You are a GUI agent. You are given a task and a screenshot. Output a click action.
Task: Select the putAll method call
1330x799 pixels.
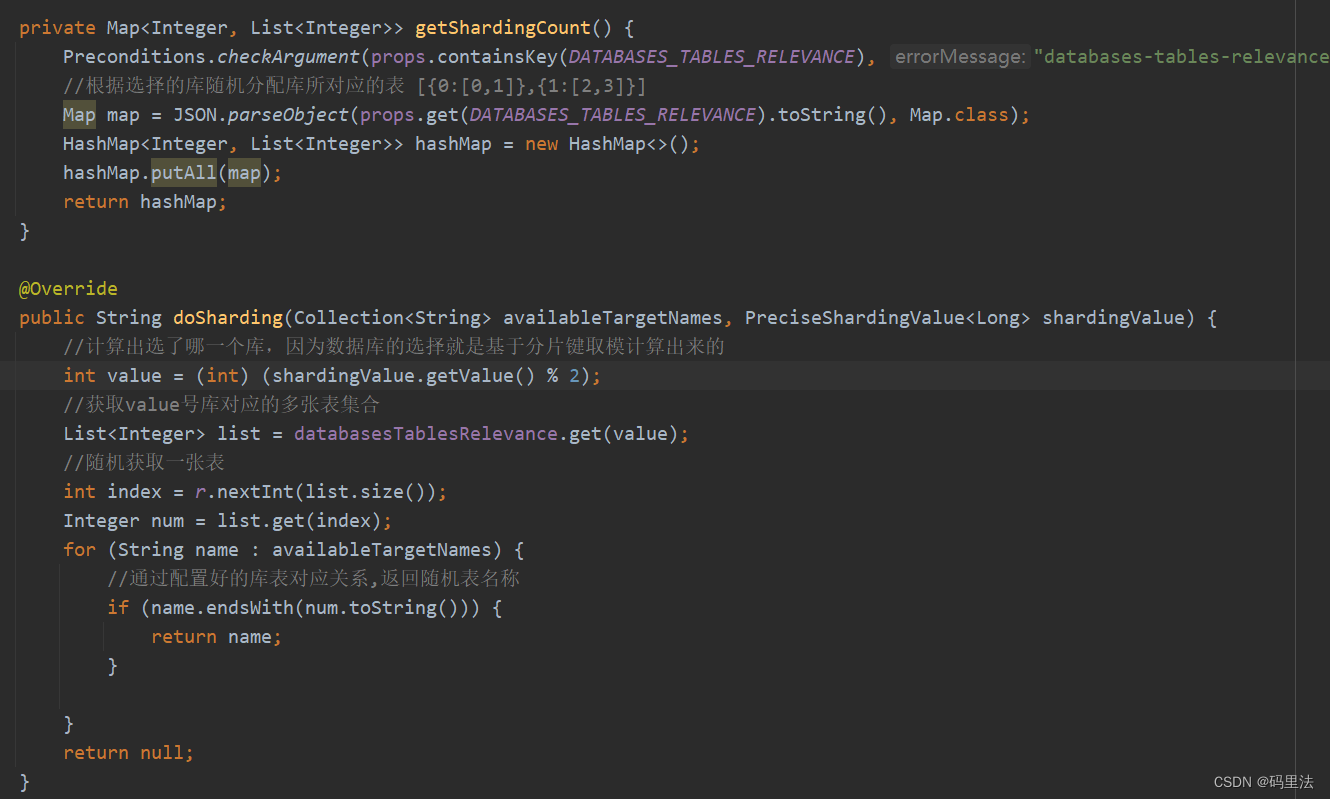coord(183,172)
